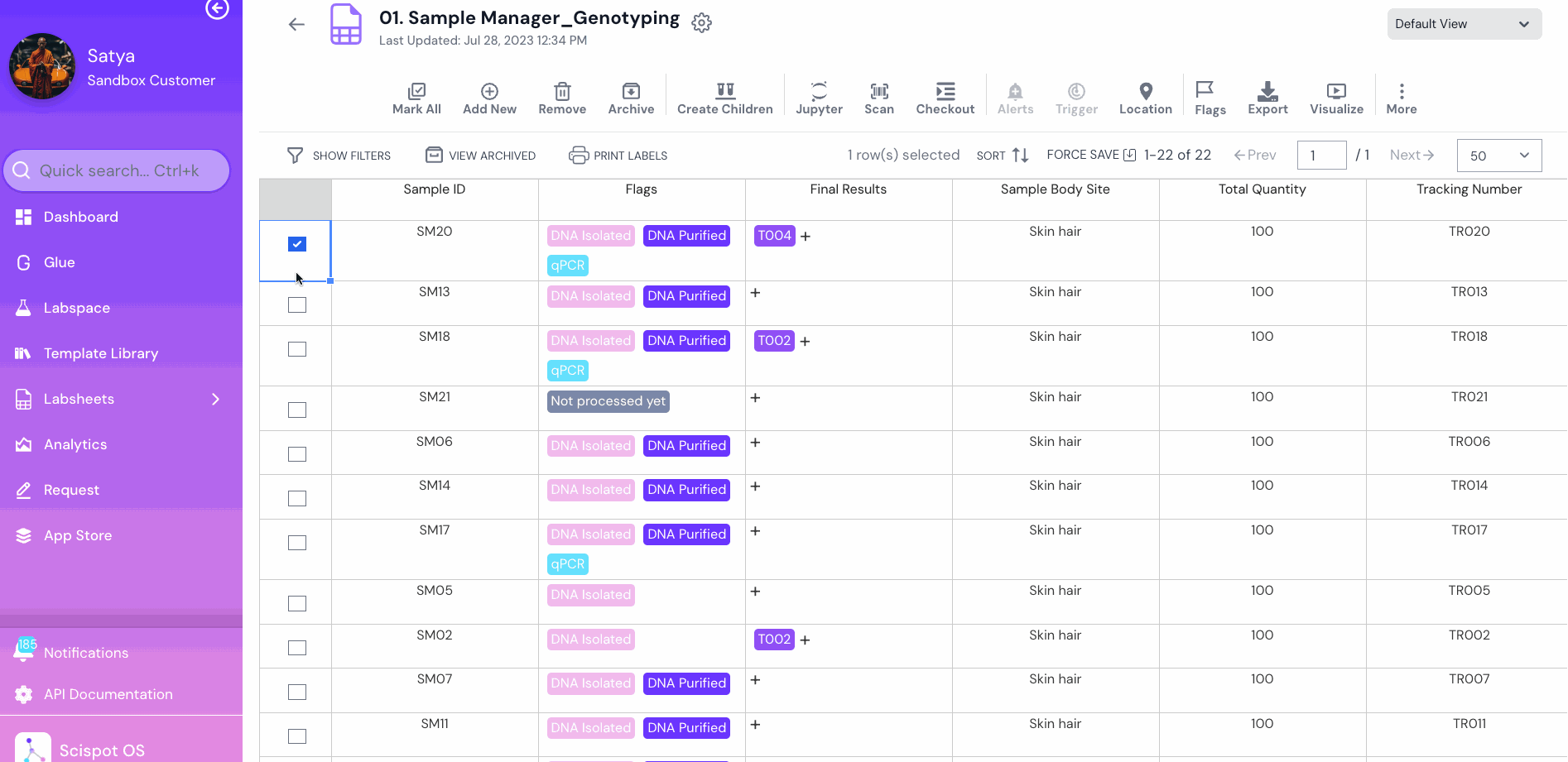
Task: Open Notifications in the sidebar
Action: [85, 653]
